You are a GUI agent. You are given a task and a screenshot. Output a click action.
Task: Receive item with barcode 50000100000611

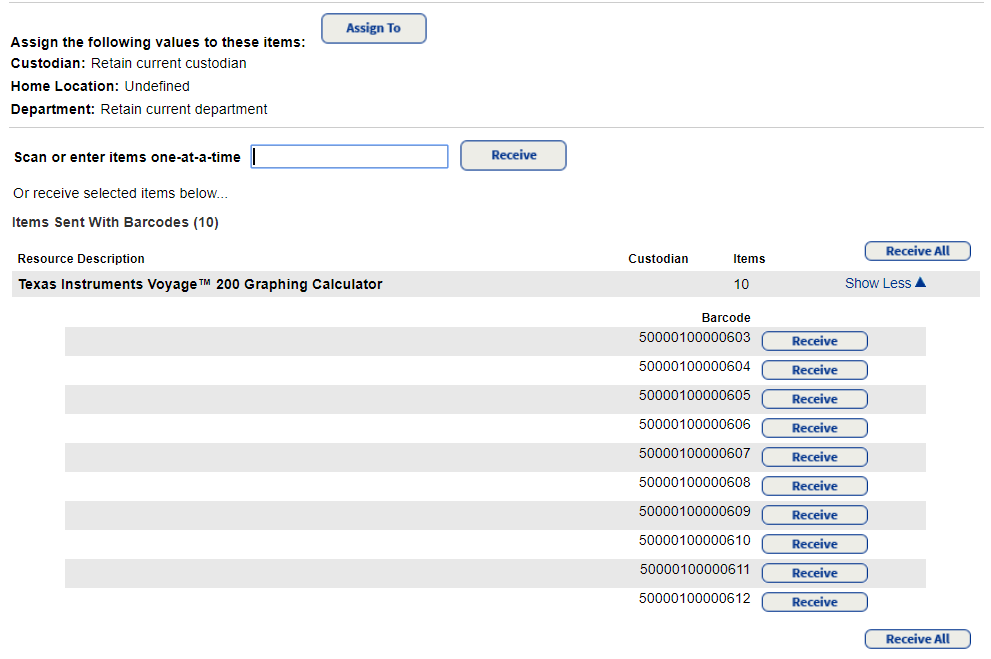[814, 572]
